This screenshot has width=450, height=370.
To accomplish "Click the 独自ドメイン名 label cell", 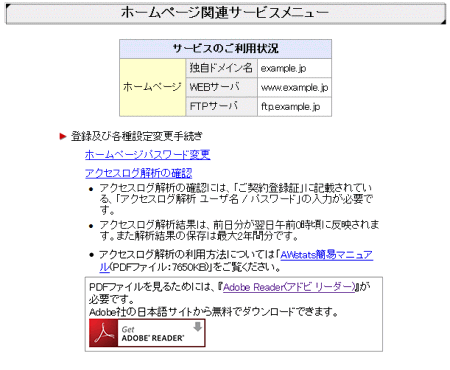I will pyautogui.click(x=221, y=68).
